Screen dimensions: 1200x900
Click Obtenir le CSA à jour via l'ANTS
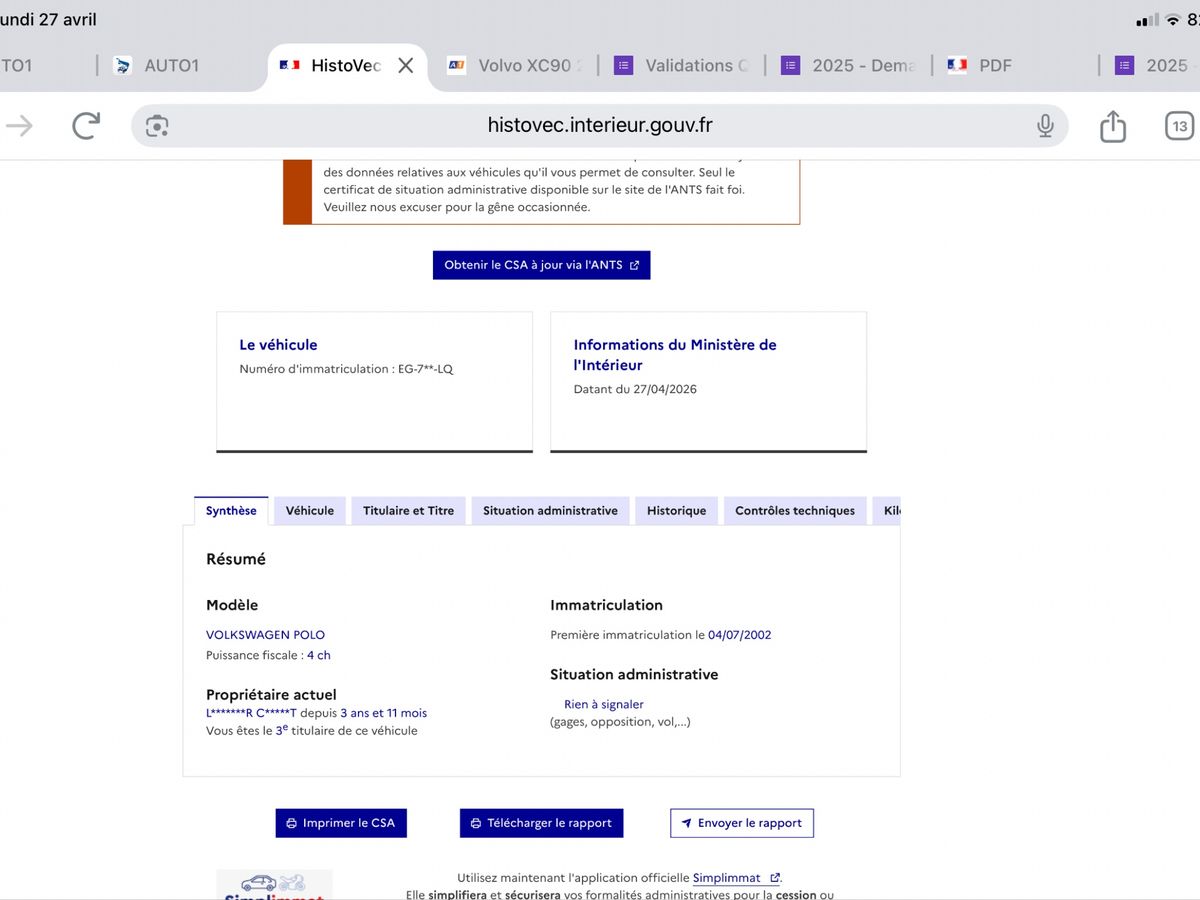coord(541,265)
